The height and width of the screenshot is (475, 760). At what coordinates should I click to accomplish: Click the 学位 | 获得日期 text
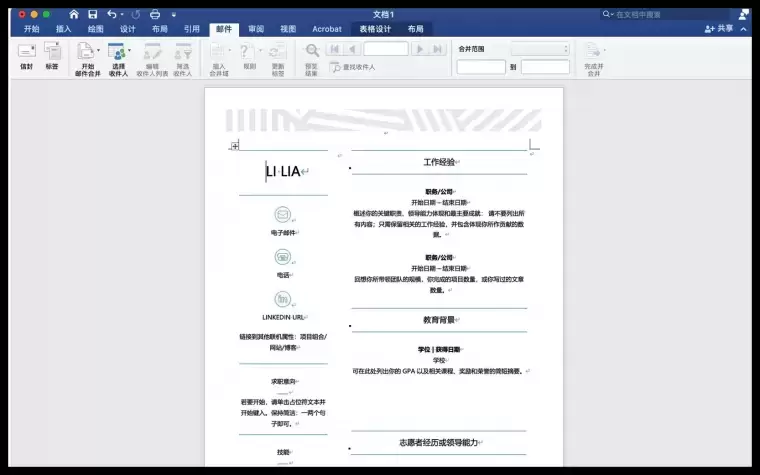pyautogui.click(x=439, y=349)
